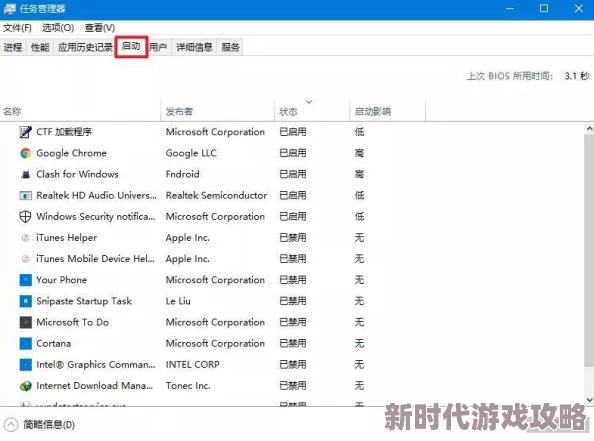Click 已启用 status in CTF 加载程序 row
Image resolution: width=594 pixels, height=441 pixels.
tap(293, 132)
